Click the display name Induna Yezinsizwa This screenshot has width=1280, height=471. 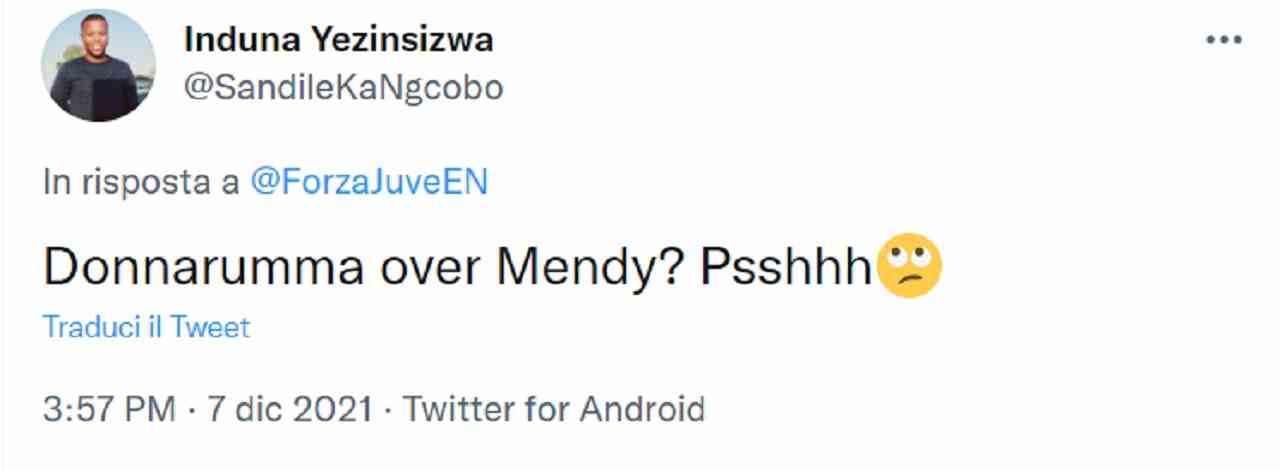[339, 41]
